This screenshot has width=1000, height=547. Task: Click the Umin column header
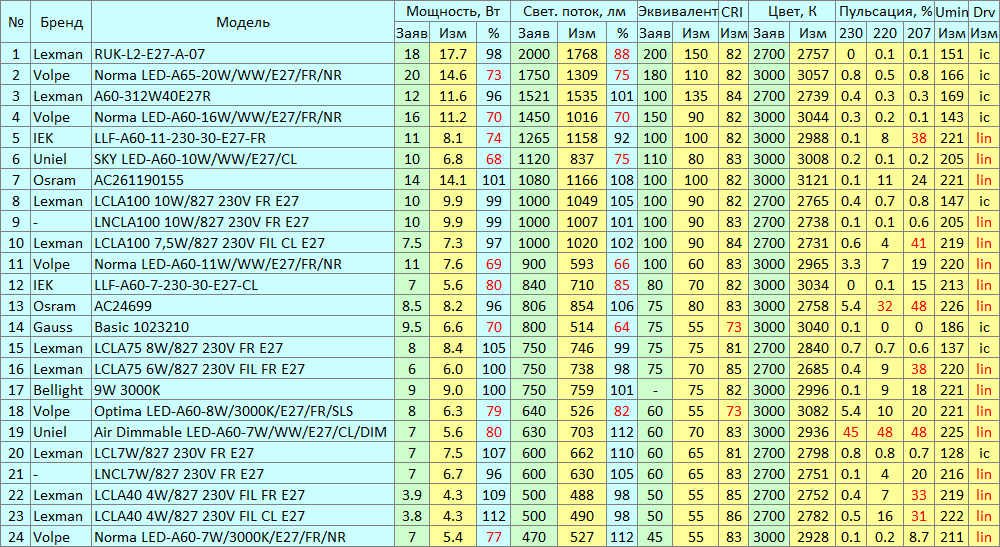tap(952, 11)
